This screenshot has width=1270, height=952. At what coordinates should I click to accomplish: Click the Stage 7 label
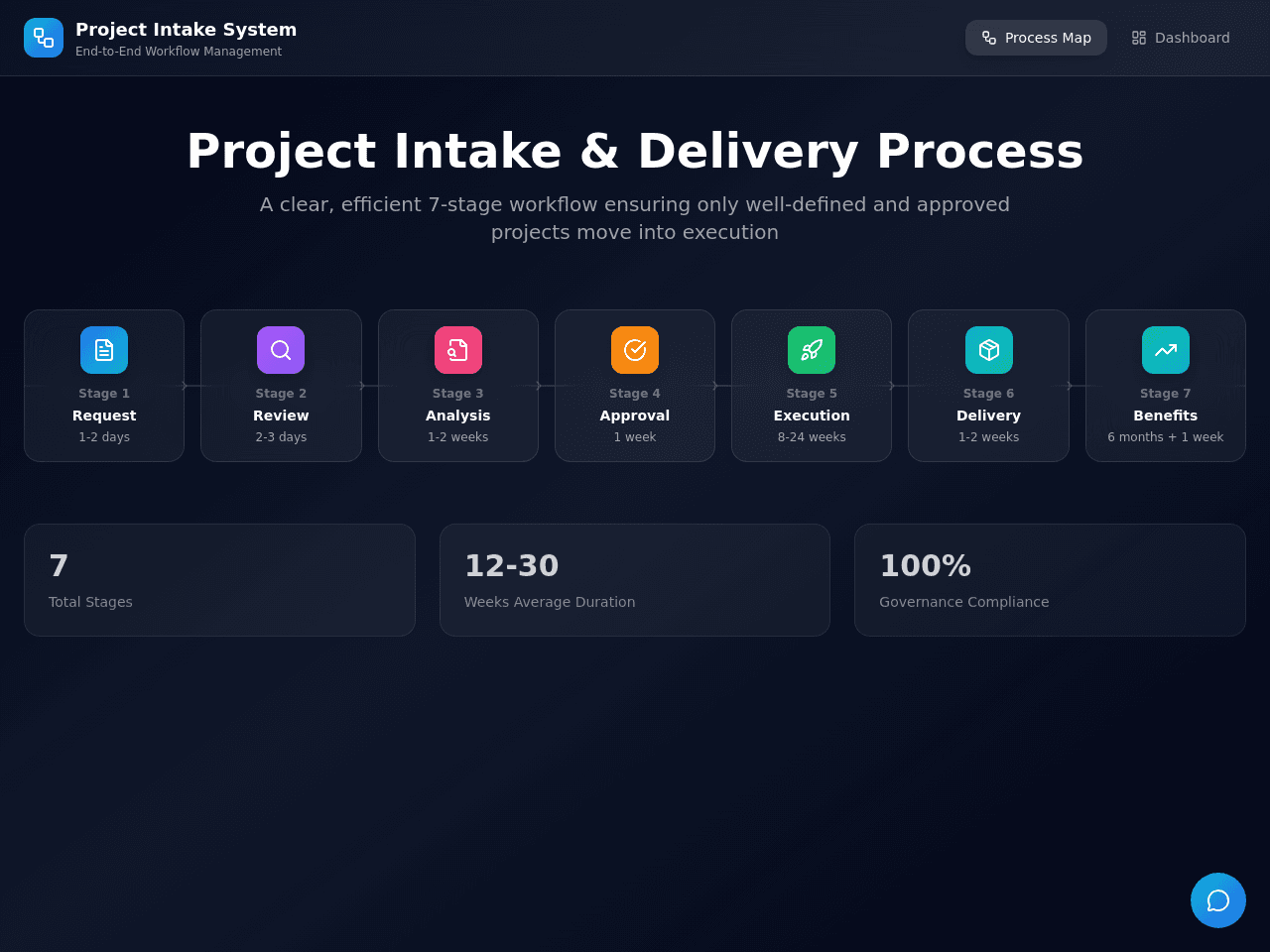[1166, 394]
